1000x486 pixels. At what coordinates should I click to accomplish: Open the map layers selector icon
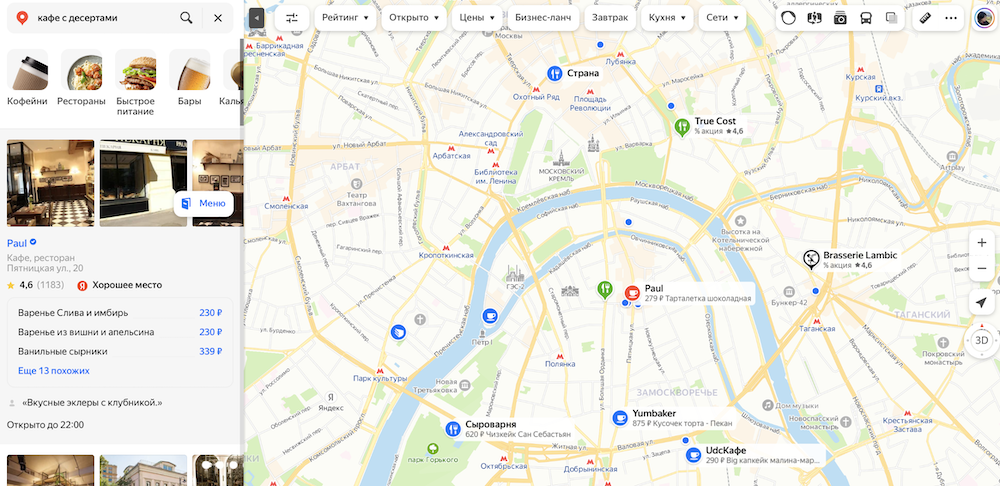coord(892,18)
